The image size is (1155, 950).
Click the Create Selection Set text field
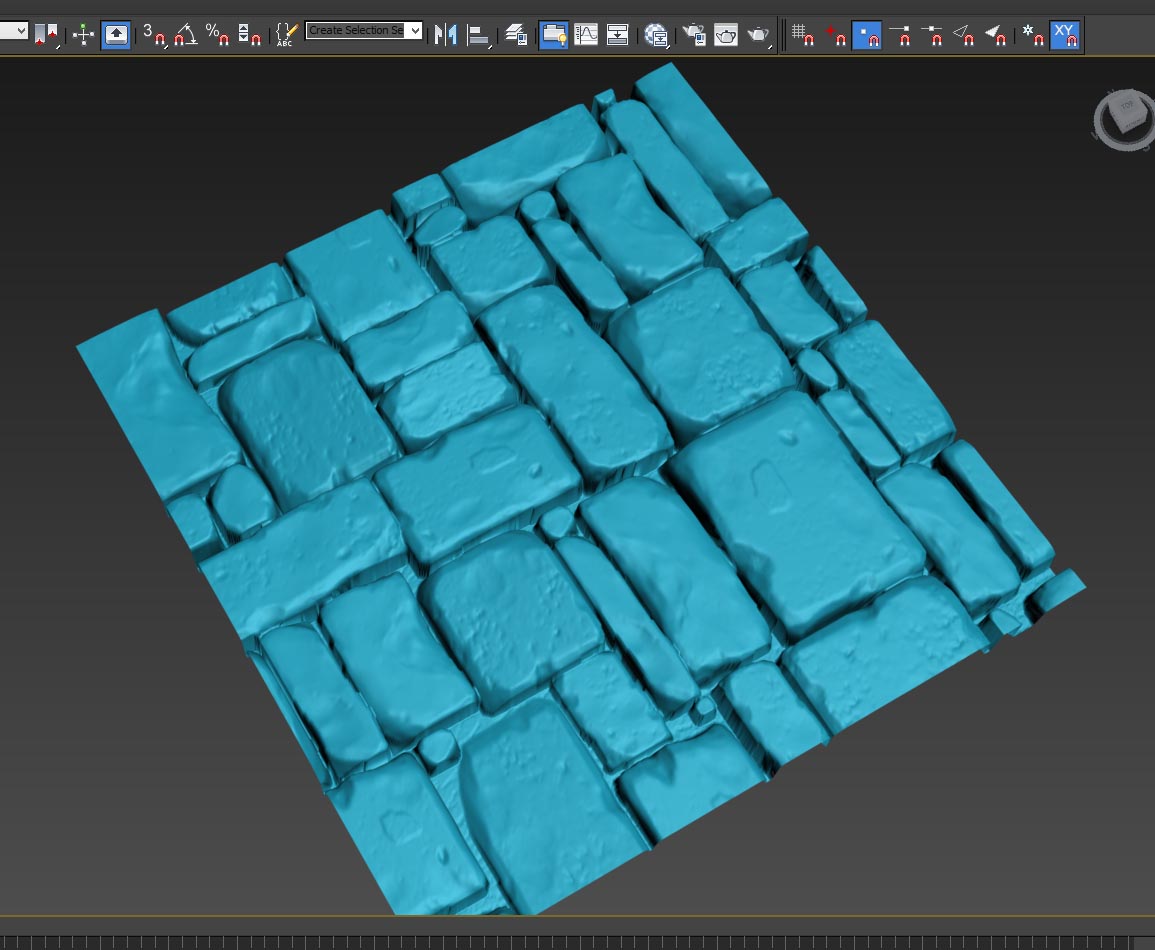[357, 30]
